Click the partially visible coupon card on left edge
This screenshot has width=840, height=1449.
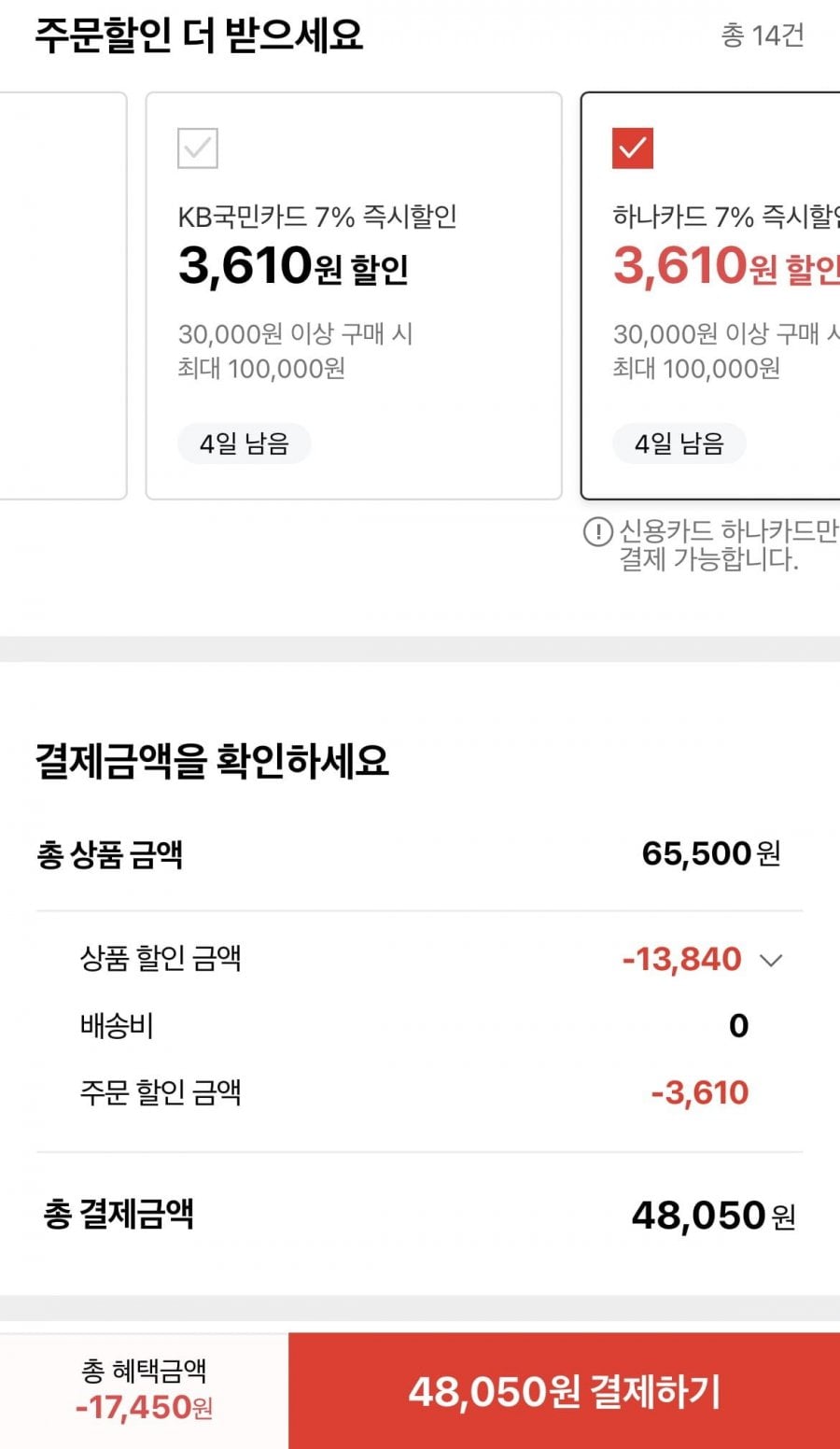62,295
